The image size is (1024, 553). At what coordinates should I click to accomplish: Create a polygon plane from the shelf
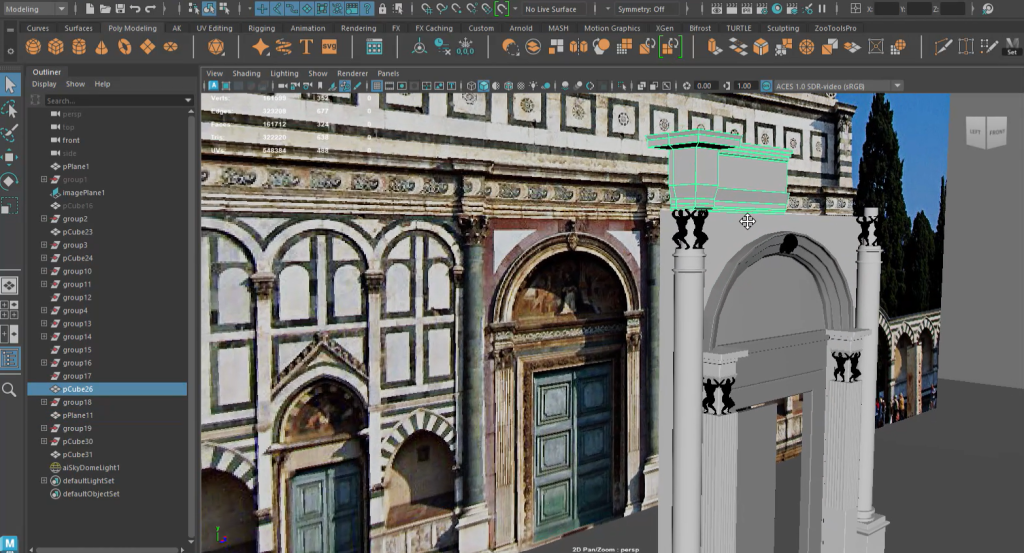coord(148,47)
